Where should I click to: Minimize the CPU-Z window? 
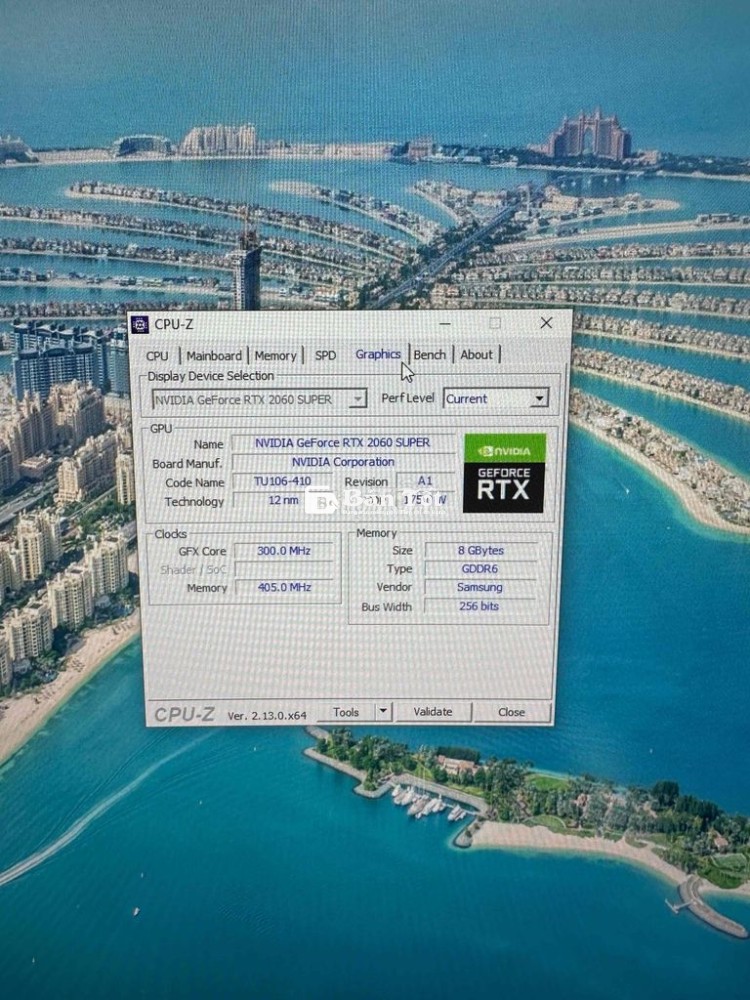[x=445, y=323]
